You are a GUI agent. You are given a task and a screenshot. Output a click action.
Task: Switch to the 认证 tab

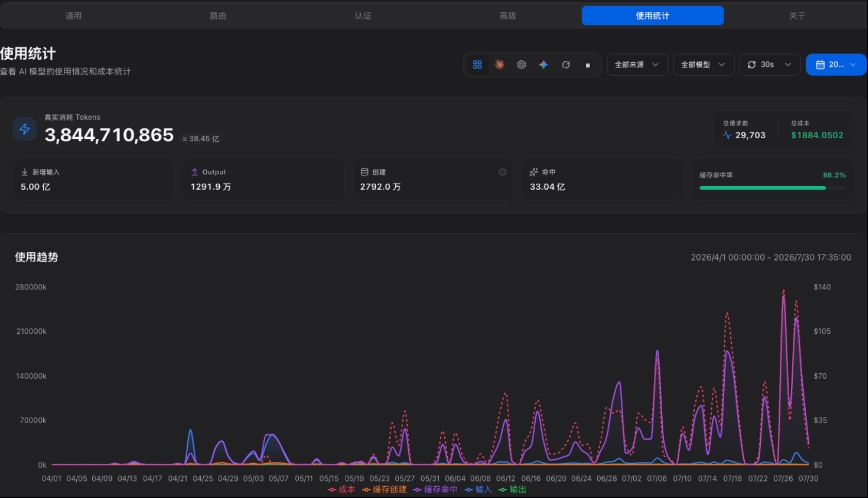(363, 15)
